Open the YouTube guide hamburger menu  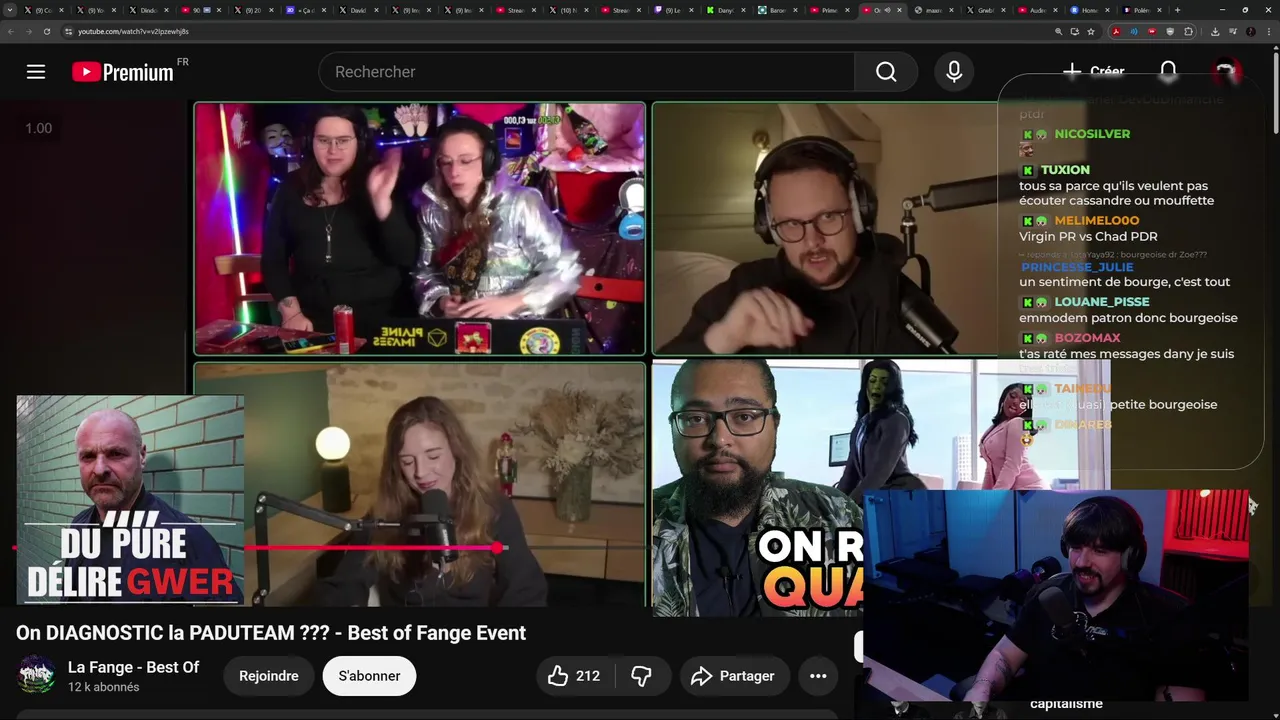[x=36, y=72]
